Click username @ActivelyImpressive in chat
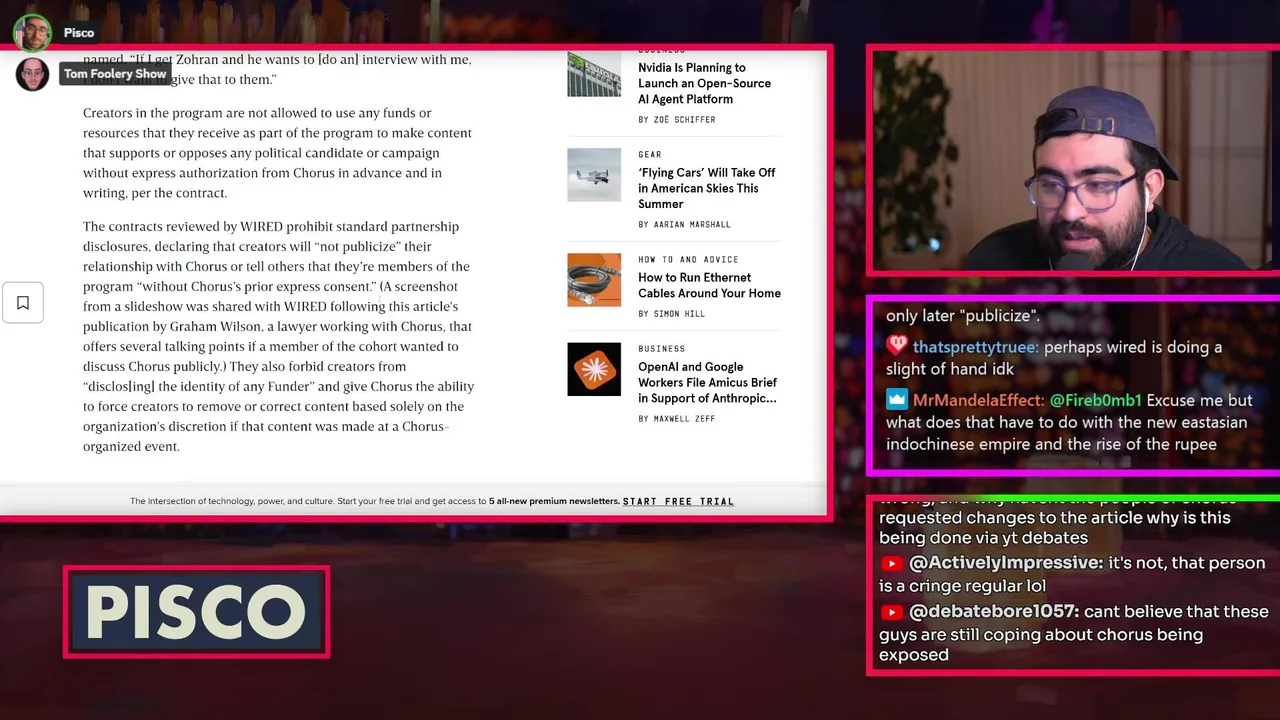 pyautogui.click(x=1005, y=563)
